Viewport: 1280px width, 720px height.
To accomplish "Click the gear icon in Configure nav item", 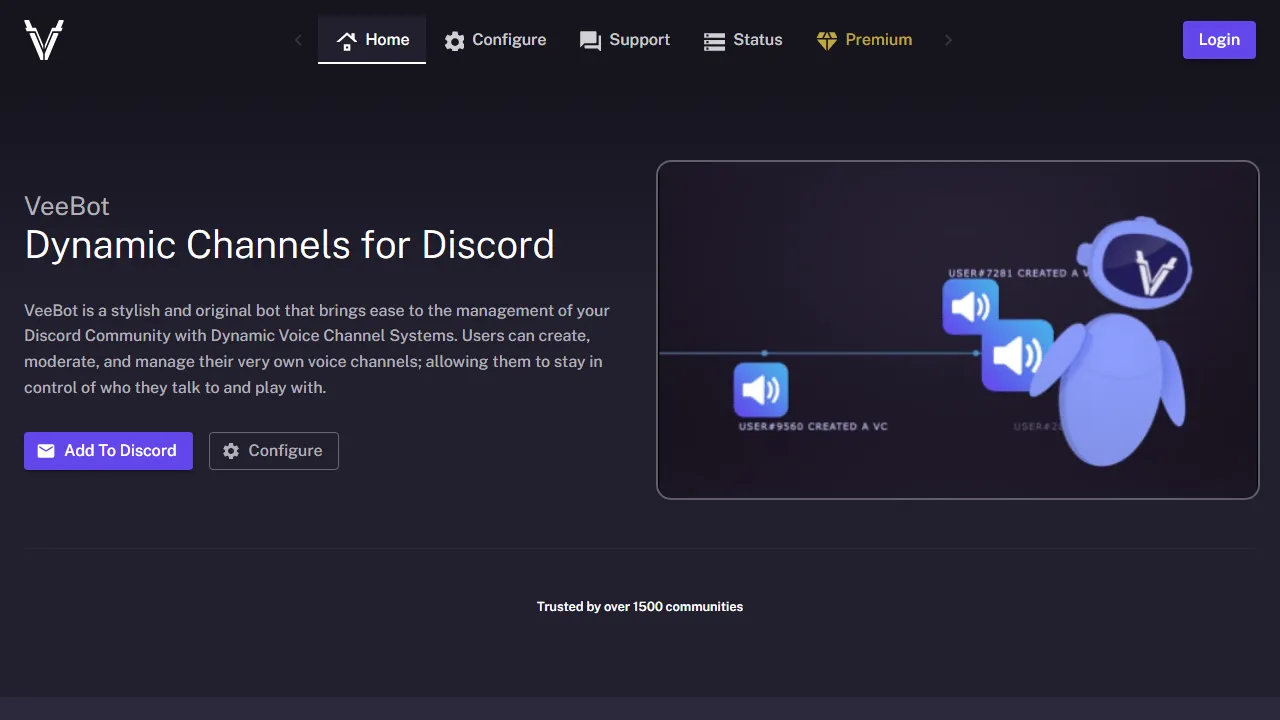I will [x=455, y=40].
